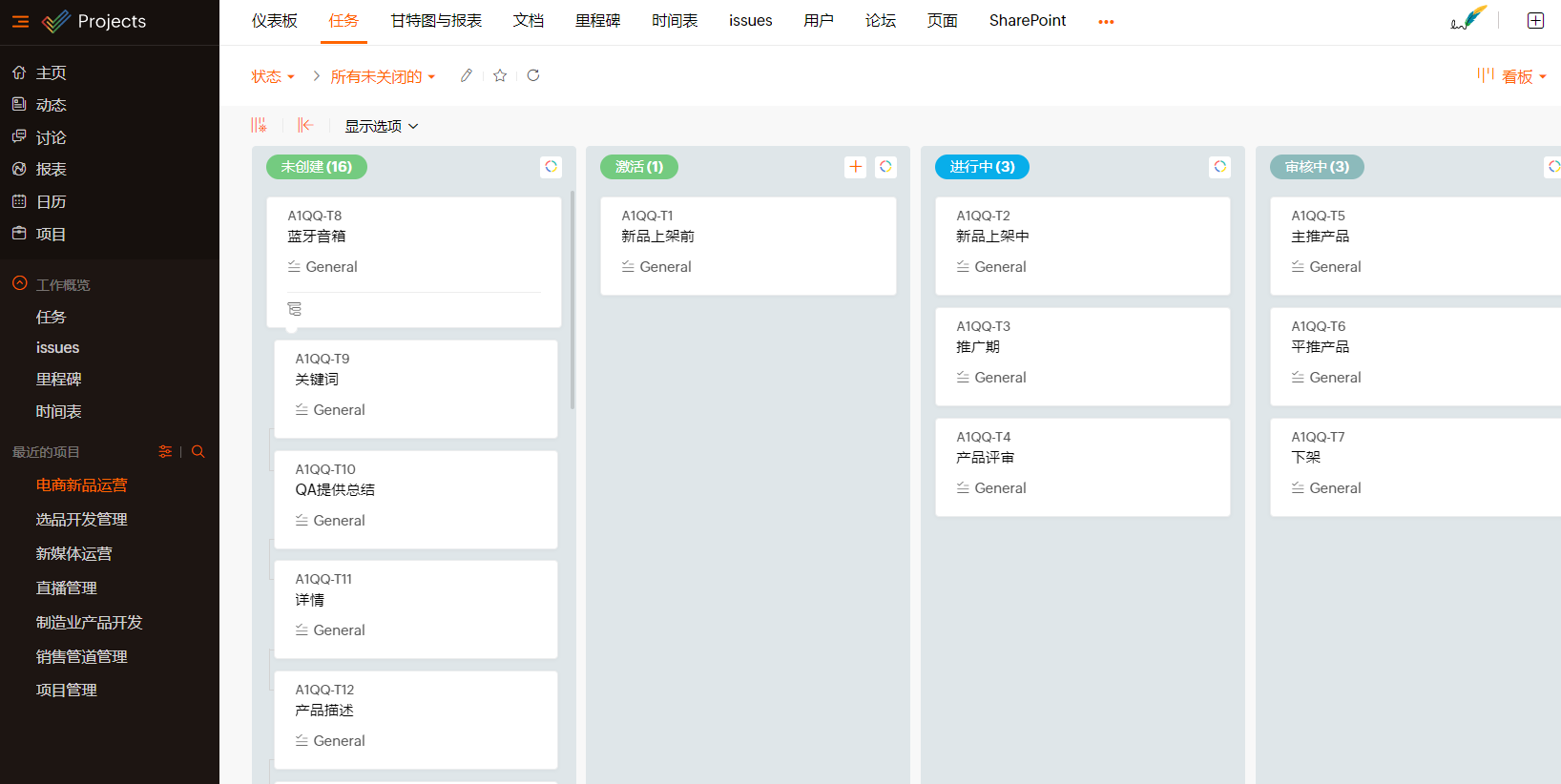Open the 显示选项 dropdown
The height and width of the screenshot is (784, 1561).
pos(381,126)
